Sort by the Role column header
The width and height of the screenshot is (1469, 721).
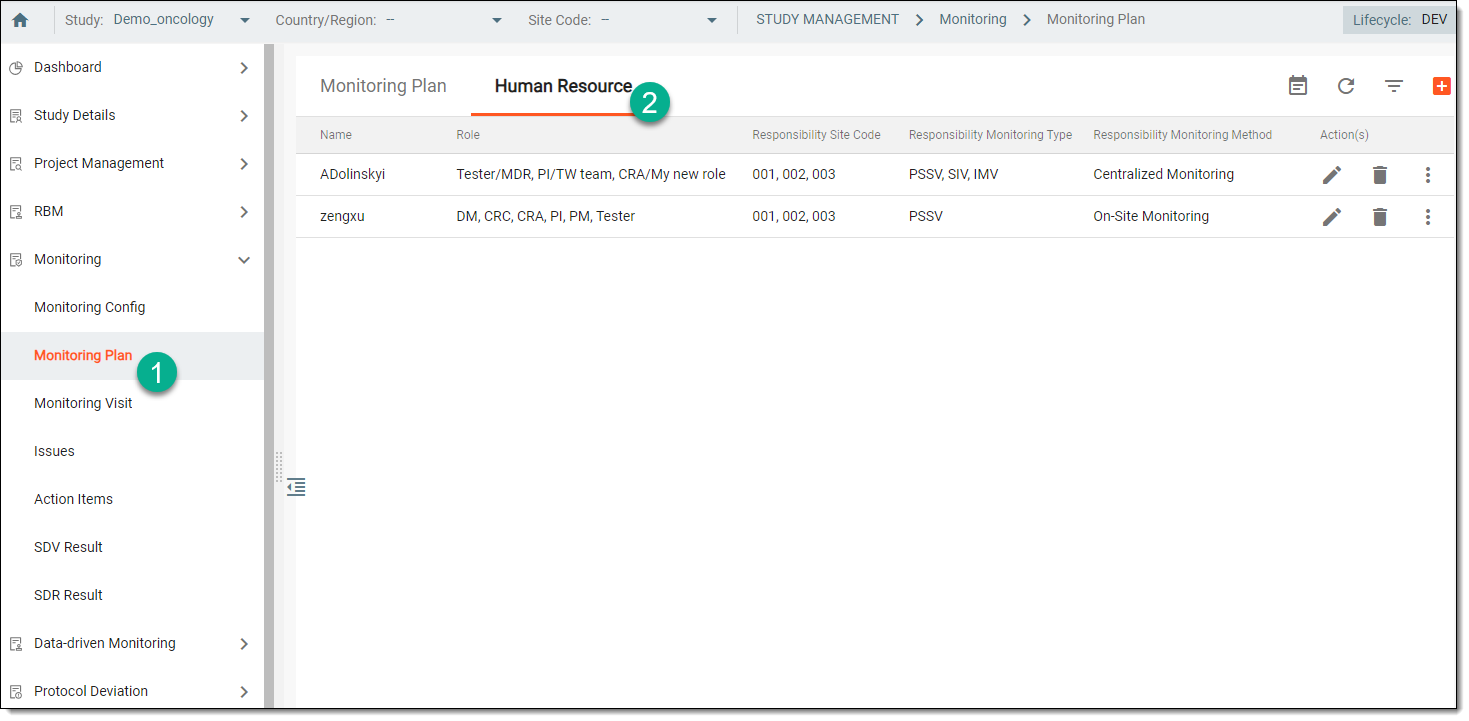(x=468, y=135)
